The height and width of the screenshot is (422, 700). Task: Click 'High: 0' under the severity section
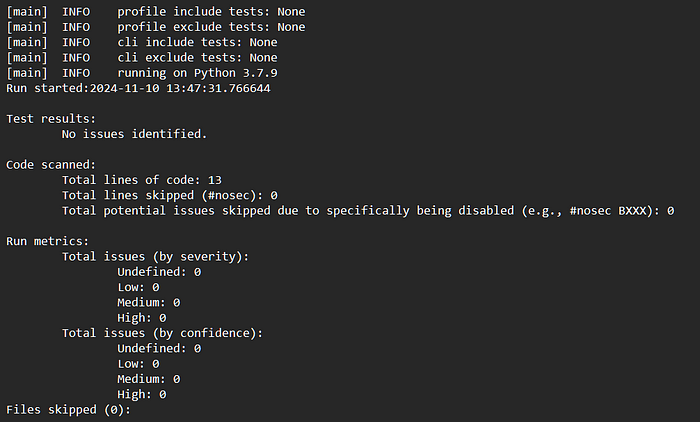point(141,318)
